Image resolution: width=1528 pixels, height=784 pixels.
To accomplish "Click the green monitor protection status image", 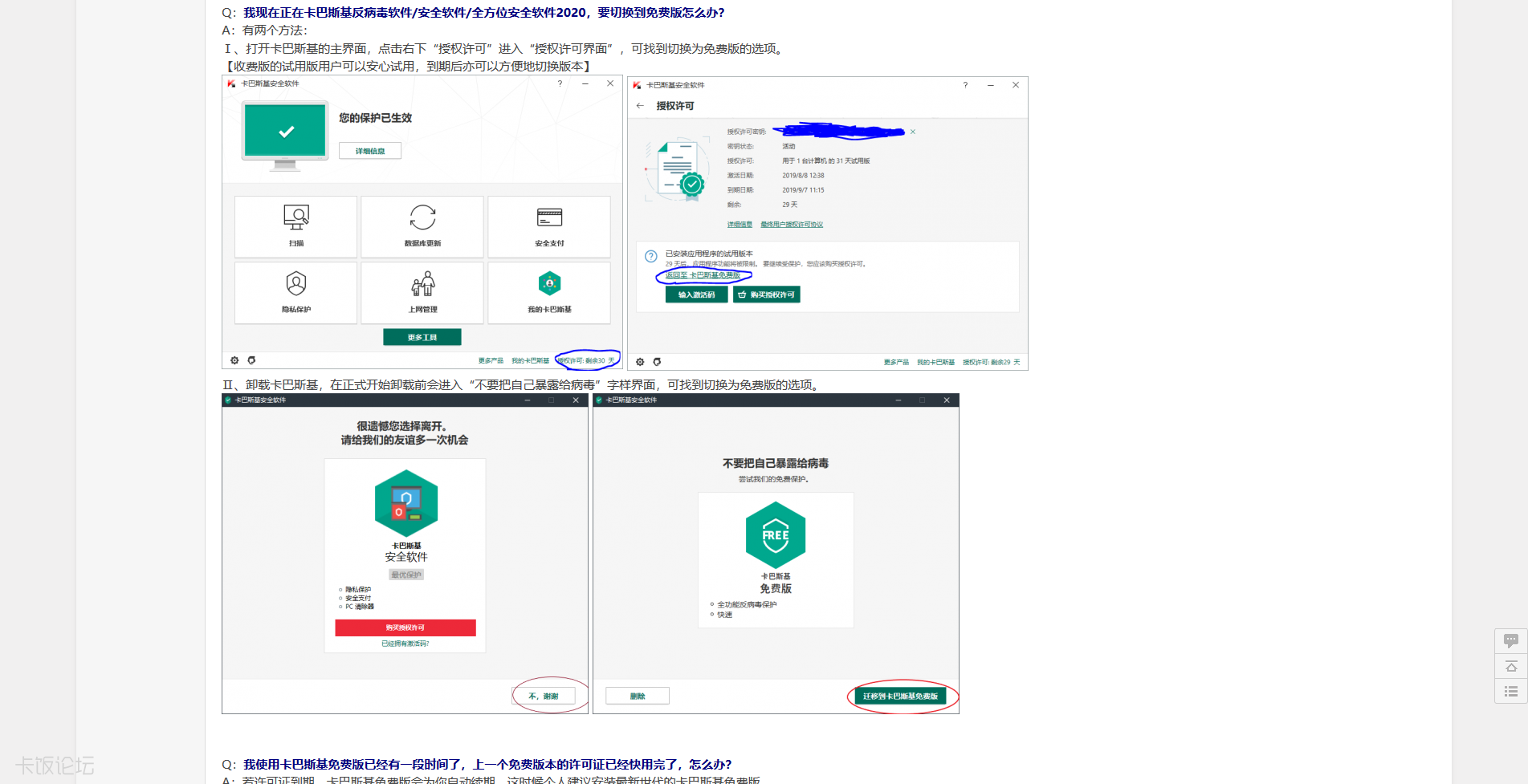I will [x=285, y=136].
